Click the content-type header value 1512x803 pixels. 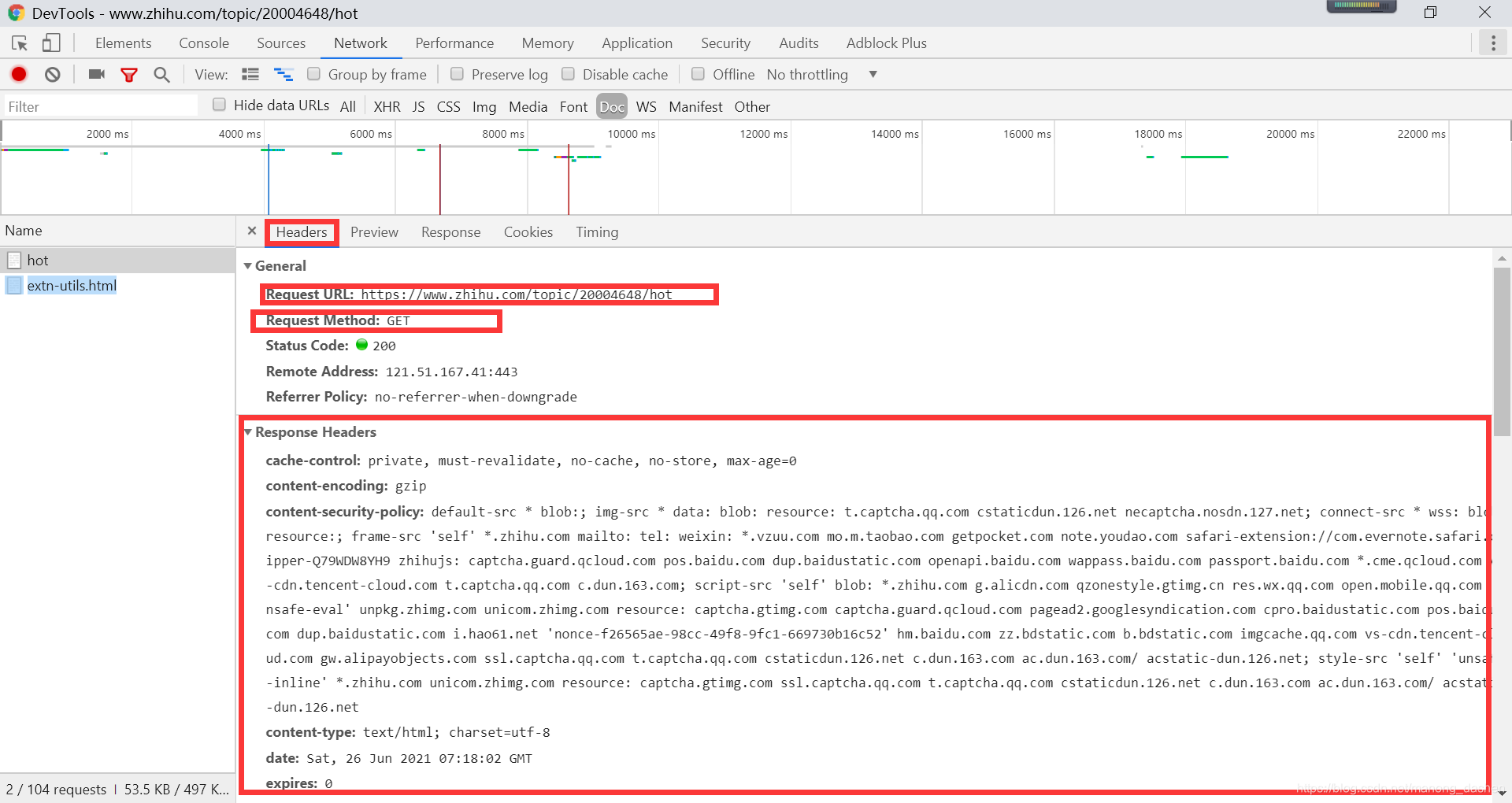(x=456, y=732)
